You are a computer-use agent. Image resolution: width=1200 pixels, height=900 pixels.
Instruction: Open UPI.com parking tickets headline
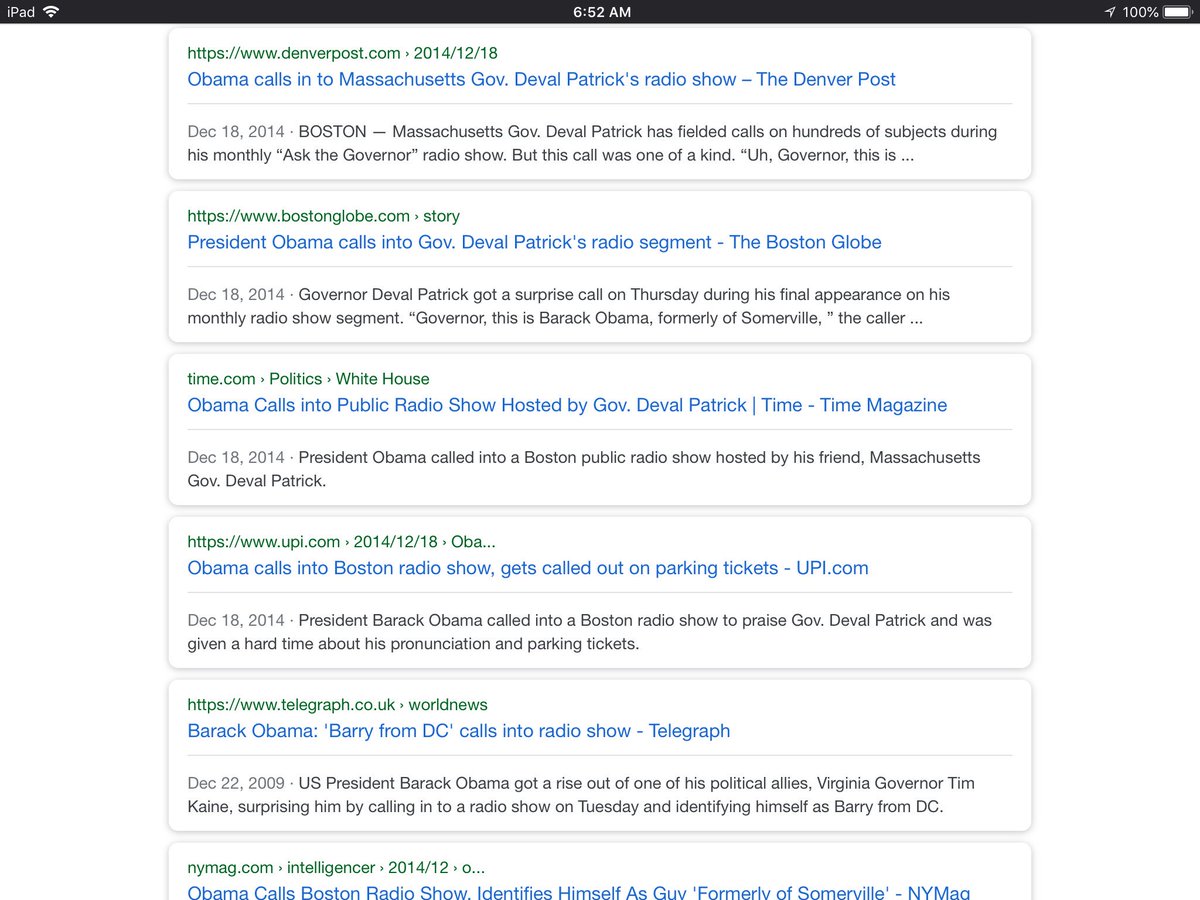coord(528,568)
